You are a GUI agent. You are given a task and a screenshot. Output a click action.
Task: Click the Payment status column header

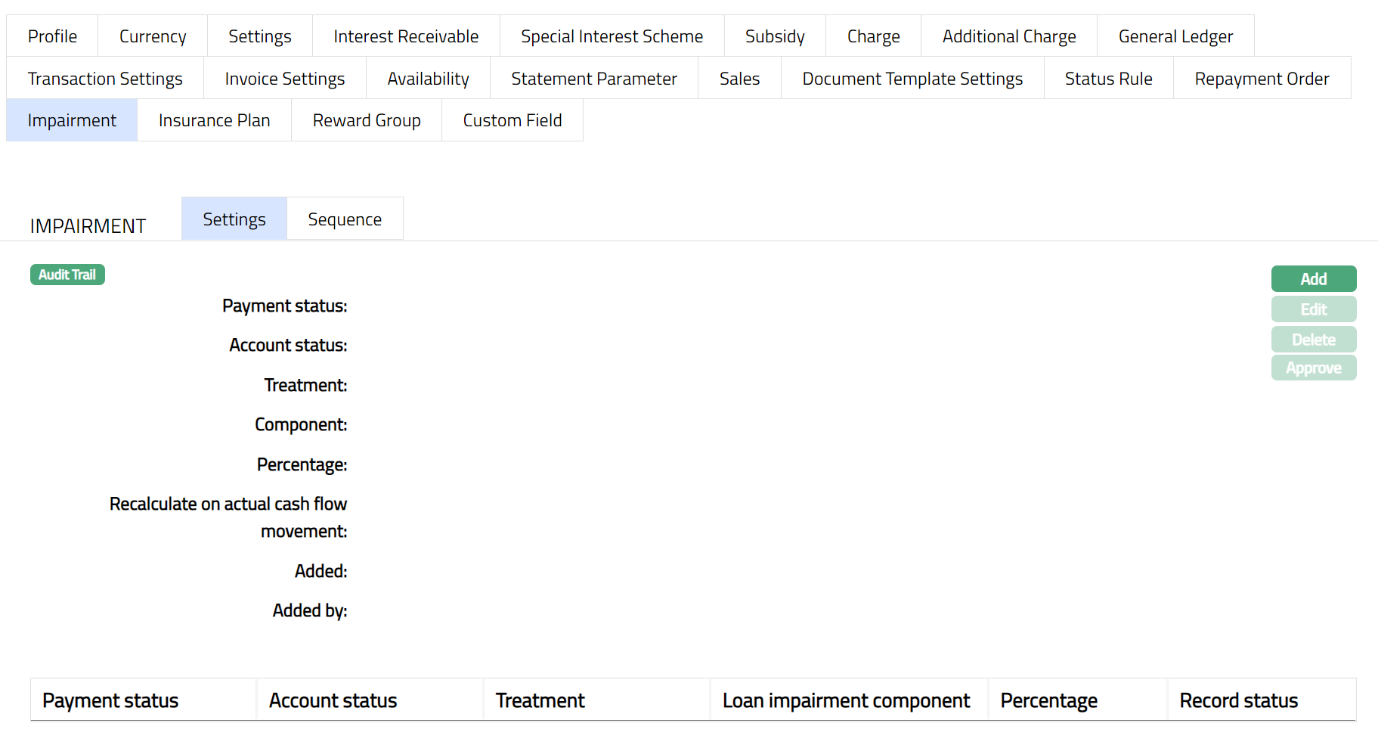point(110,700)
